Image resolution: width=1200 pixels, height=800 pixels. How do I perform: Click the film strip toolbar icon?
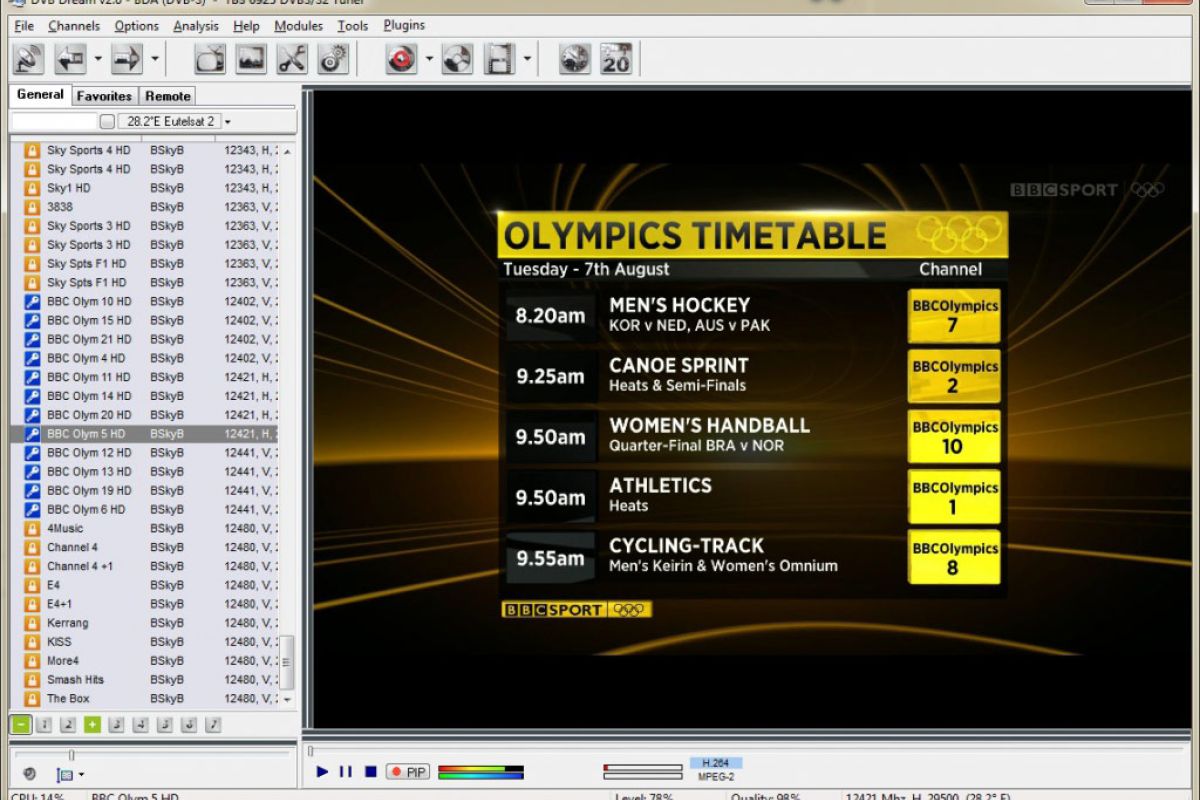tap(499, 60)
